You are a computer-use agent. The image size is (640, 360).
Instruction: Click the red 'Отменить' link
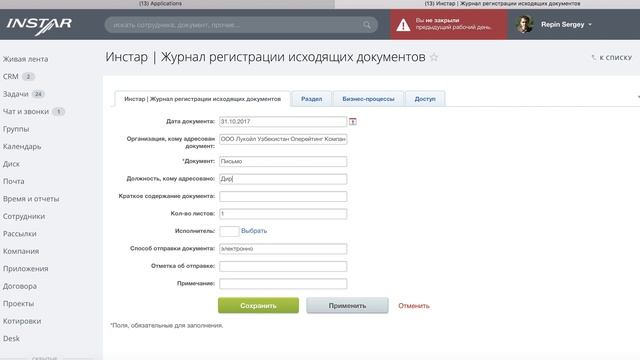[414, 306]
